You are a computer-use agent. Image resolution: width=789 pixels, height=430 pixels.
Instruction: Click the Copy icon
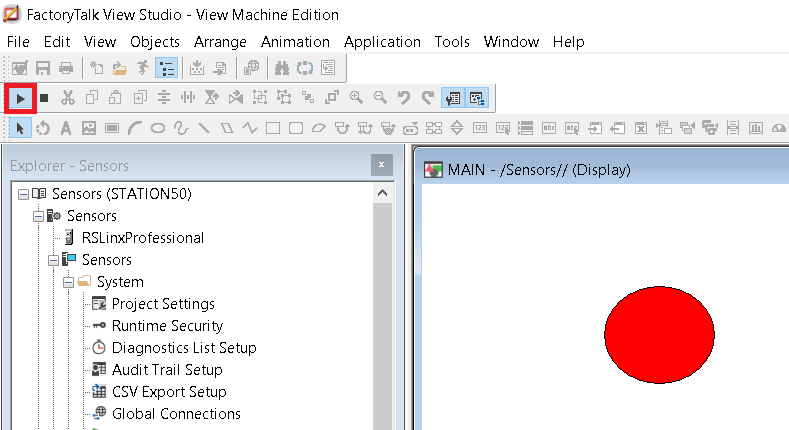(92, 98)
